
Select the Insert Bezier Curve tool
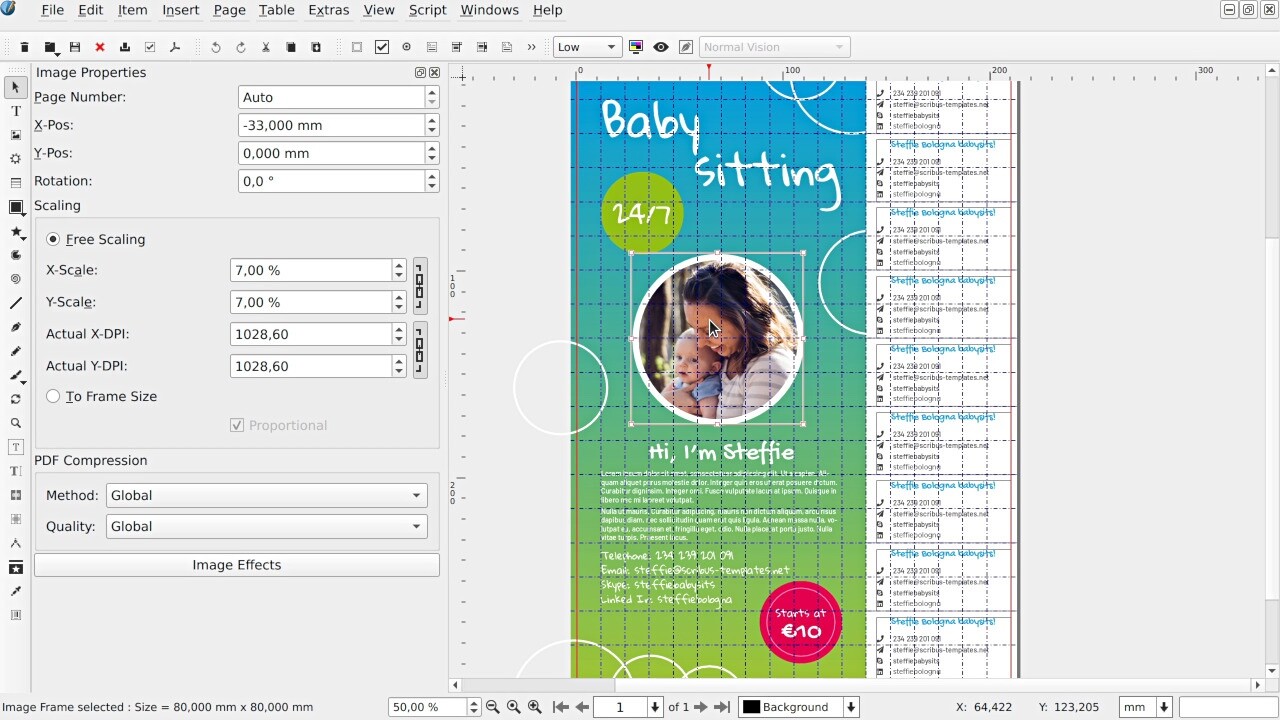click(15, 327)
